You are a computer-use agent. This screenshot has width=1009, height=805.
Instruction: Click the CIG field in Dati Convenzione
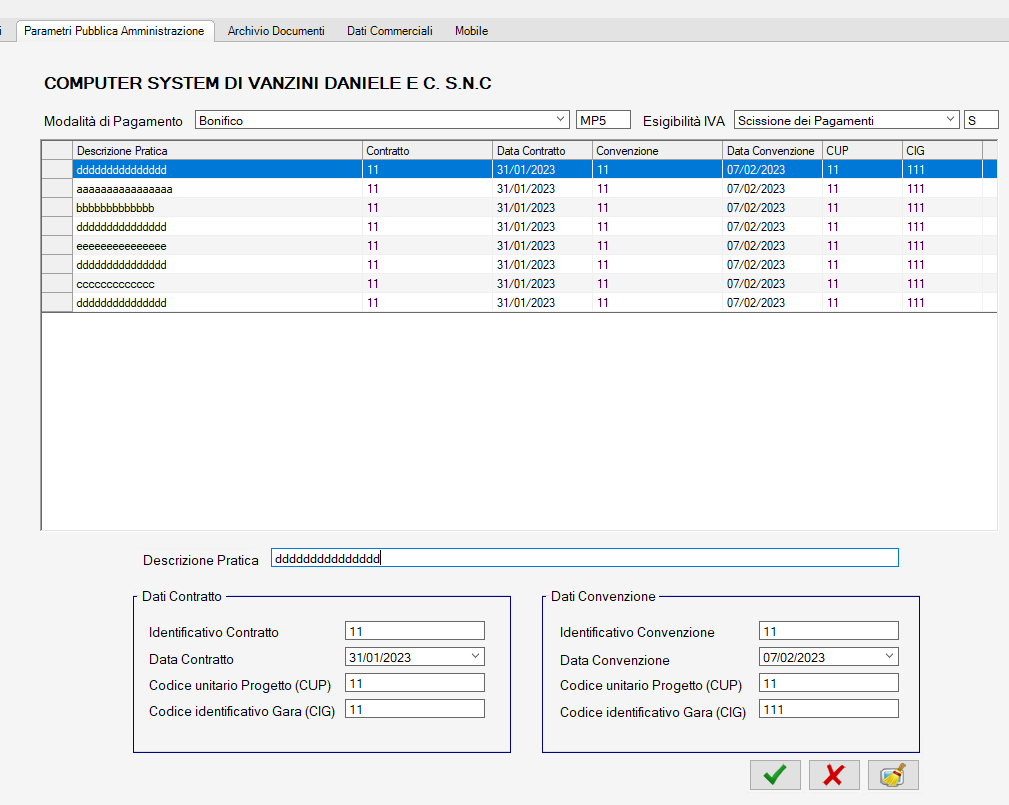(828, 709)
